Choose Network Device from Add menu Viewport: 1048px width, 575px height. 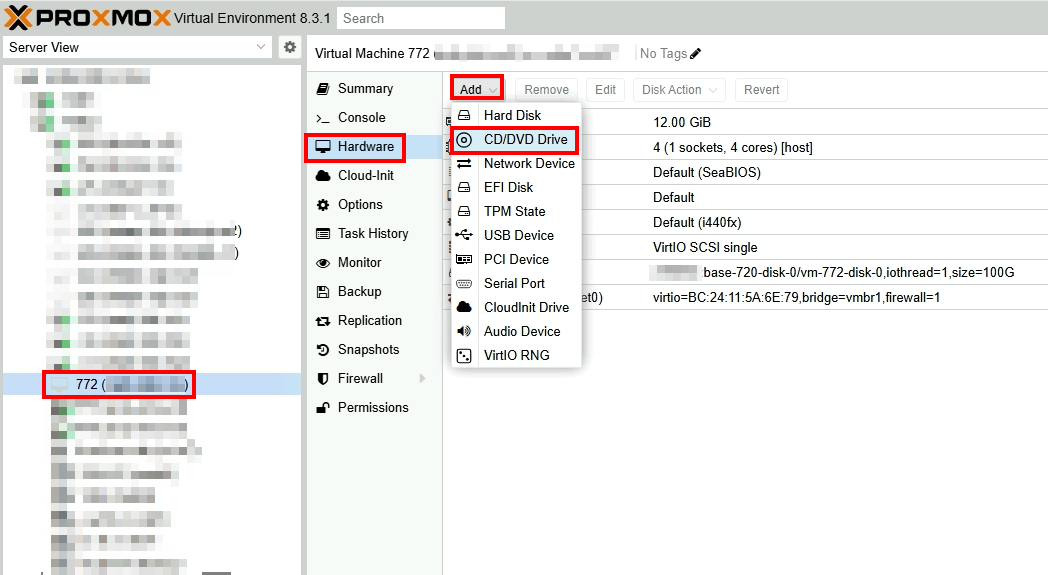pos(516,163)
